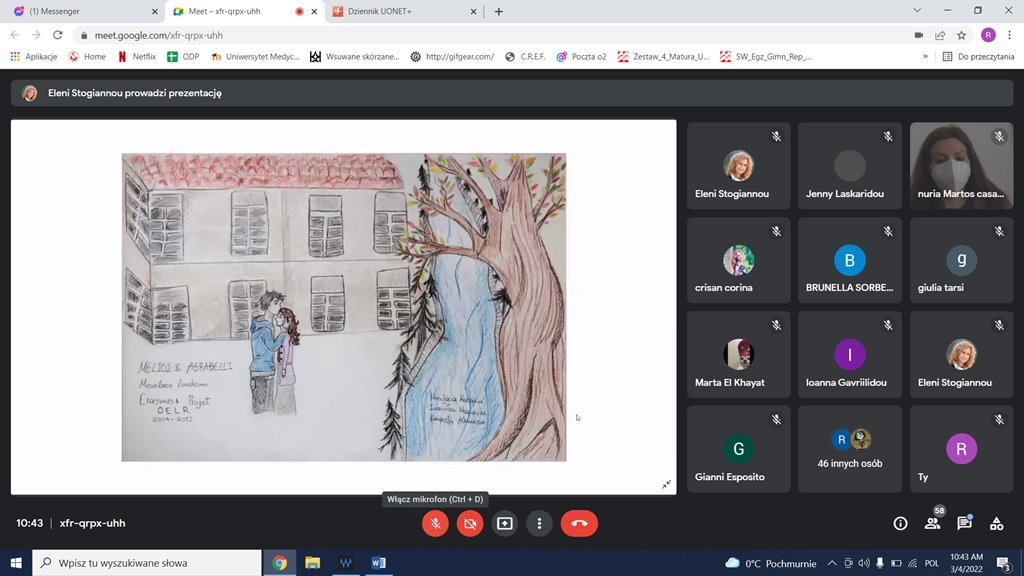
Task: Open the Home bookmark
Action: click(88, 57)
